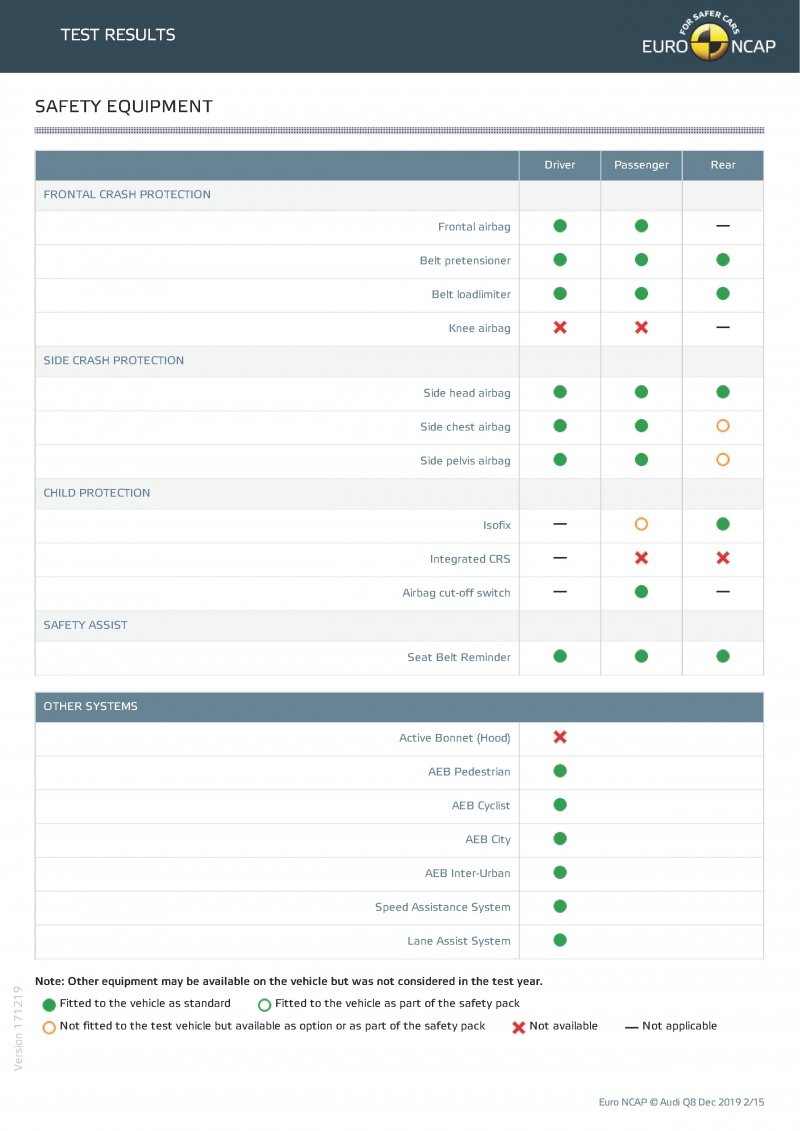Select the Rear column header
Image resolution: width=800 pixels, height=1131 pixels.
point(723,165)
